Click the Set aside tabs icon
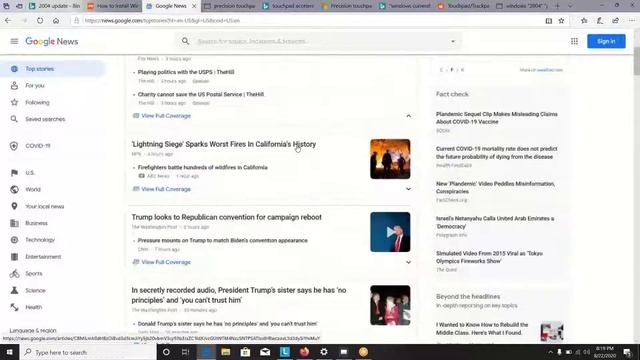 click(x=19, y=6)
